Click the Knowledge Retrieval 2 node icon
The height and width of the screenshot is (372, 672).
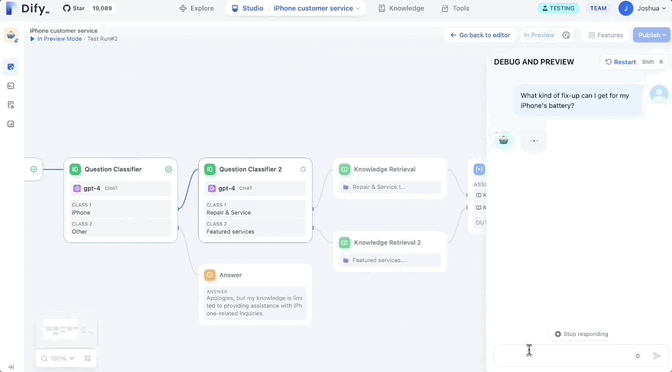tap(344, 243)
